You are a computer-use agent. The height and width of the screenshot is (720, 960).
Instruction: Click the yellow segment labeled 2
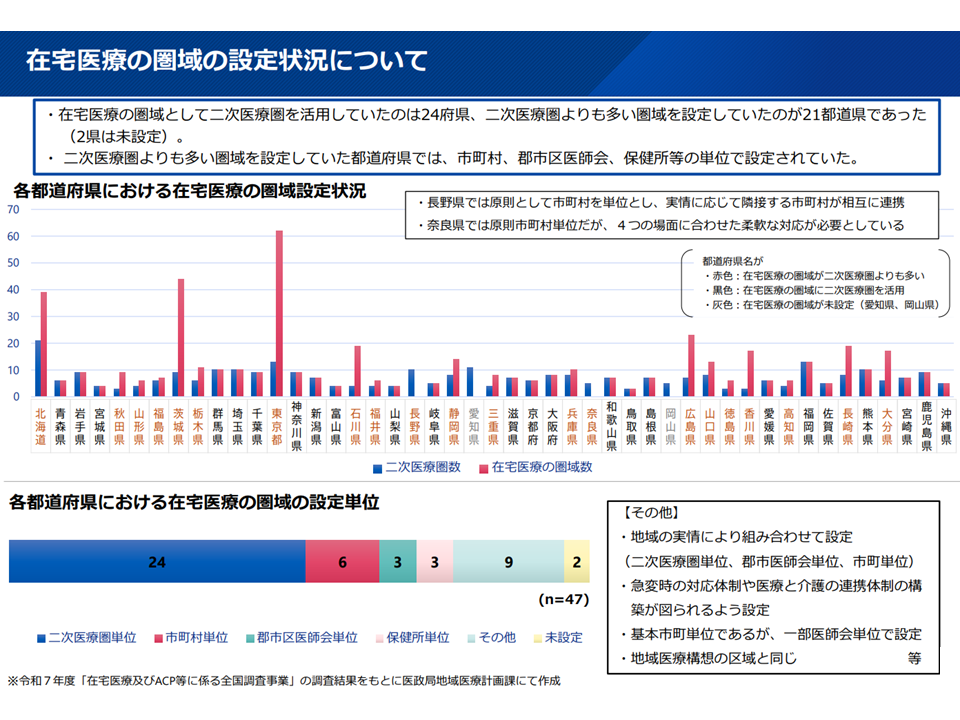tap(576, 562)
